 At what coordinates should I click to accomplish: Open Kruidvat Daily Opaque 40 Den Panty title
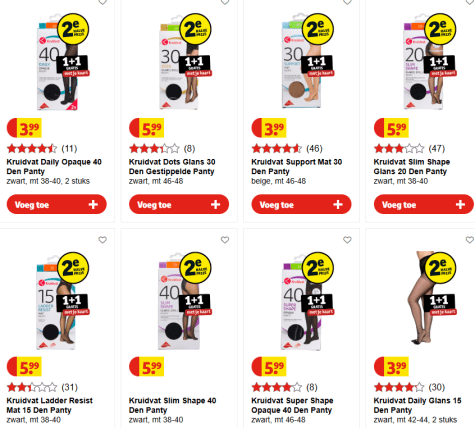coord(54,167)
